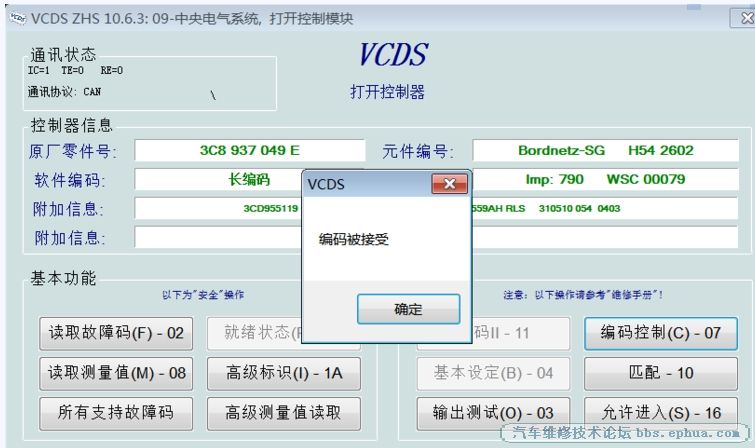Start 输出测试(O) - 03

coord(493,413)
